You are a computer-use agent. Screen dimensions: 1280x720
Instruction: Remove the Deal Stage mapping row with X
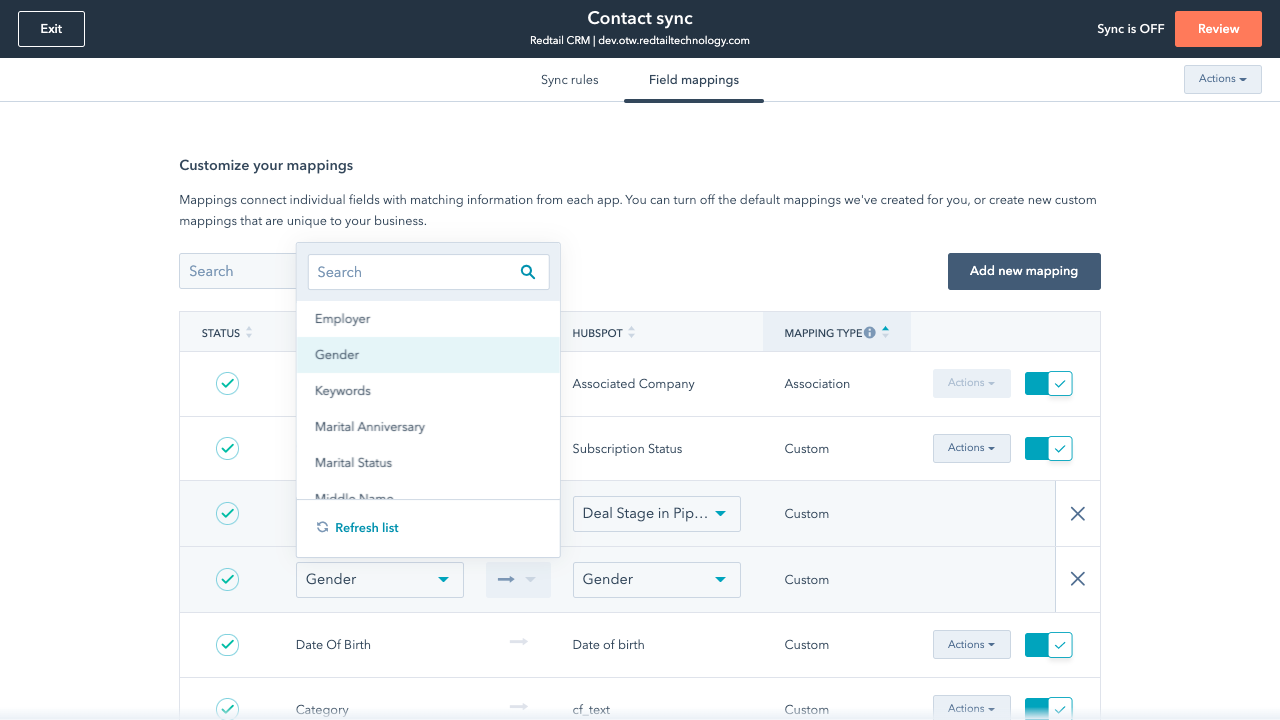tap(1077, 514)
